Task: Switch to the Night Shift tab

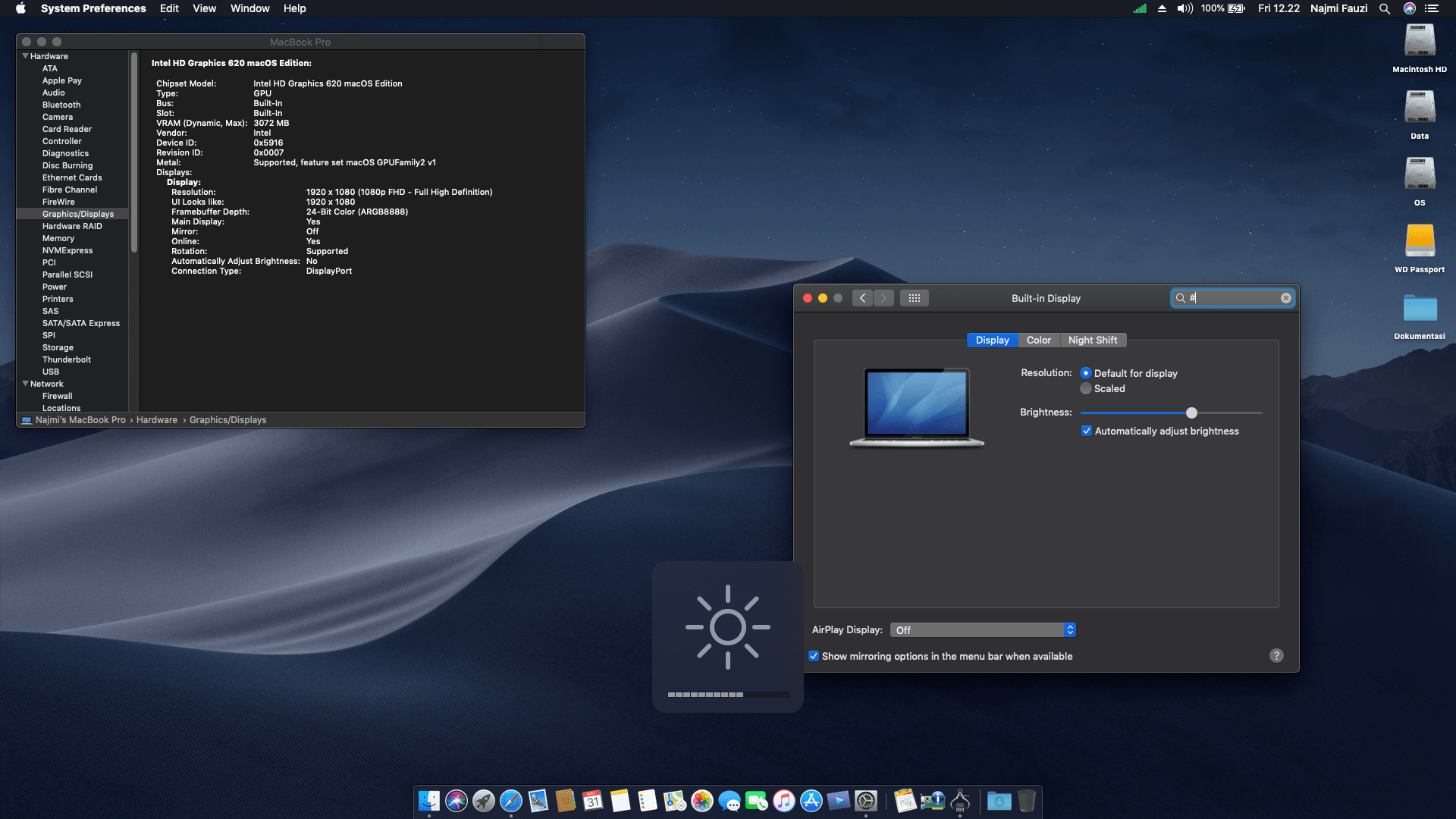Action: pyautogui.click(x=1092, y=340)
